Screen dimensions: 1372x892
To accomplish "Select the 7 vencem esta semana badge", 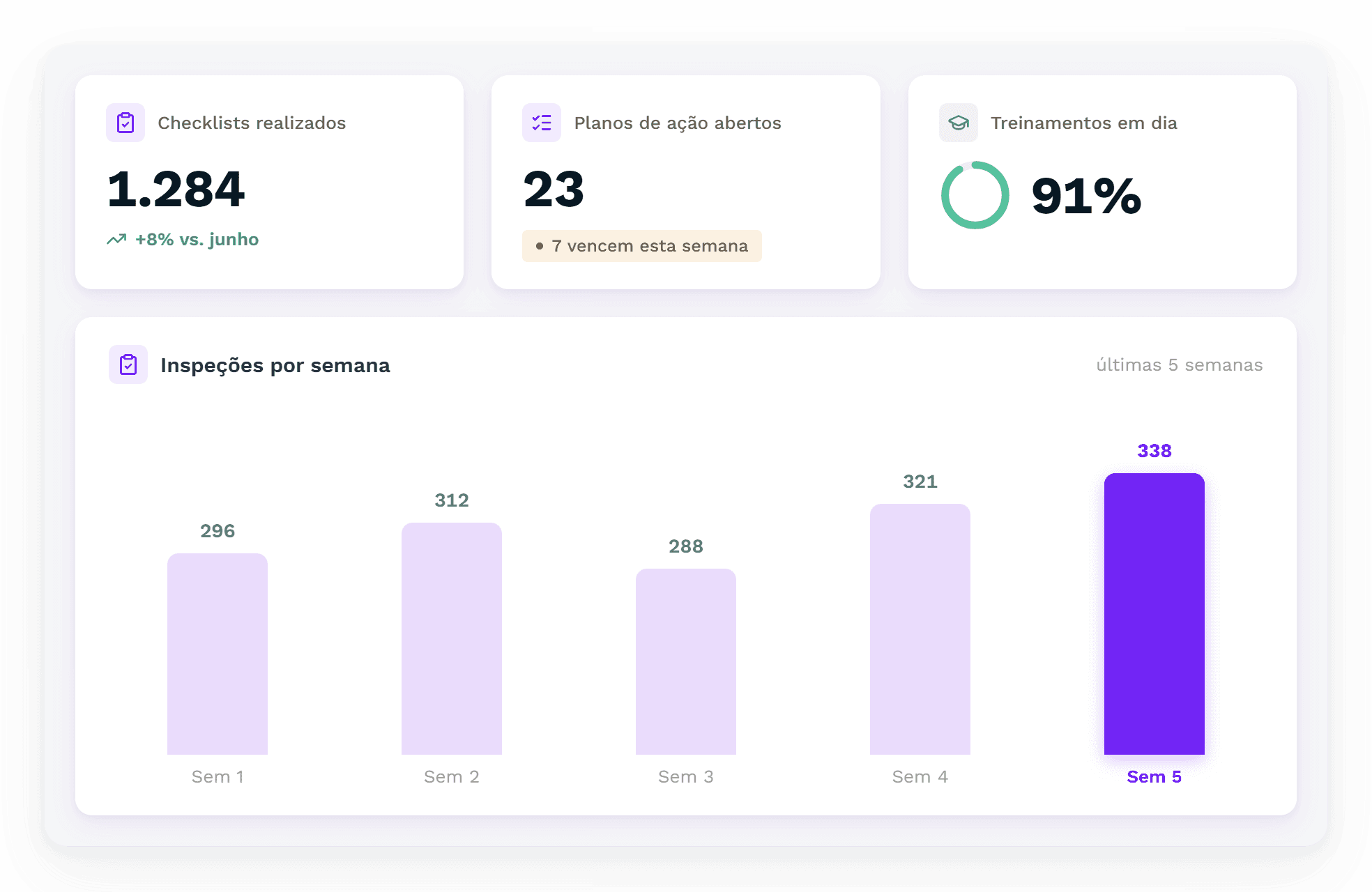I will [x=641, y=246].
